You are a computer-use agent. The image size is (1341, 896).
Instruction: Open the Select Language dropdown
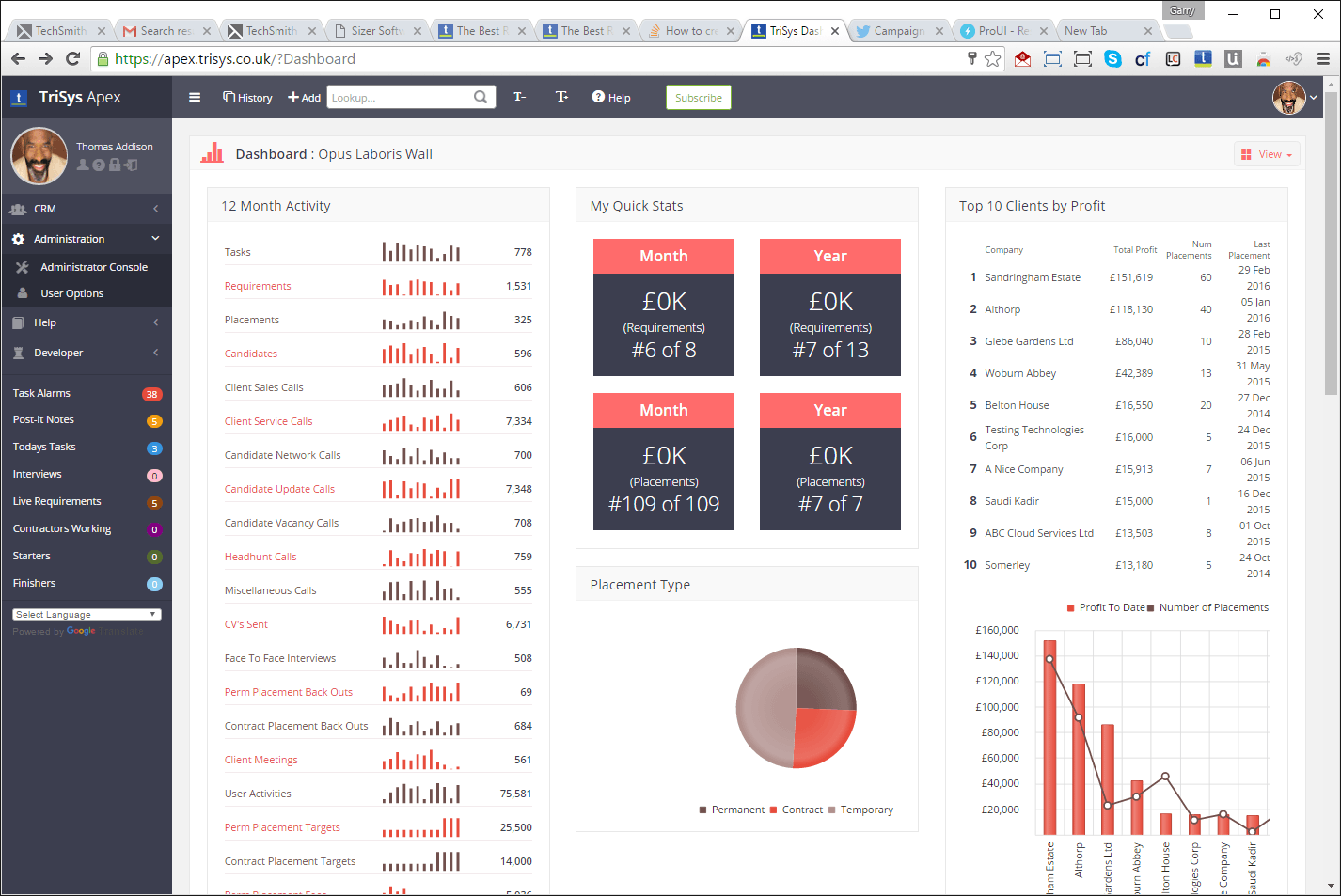87,614
